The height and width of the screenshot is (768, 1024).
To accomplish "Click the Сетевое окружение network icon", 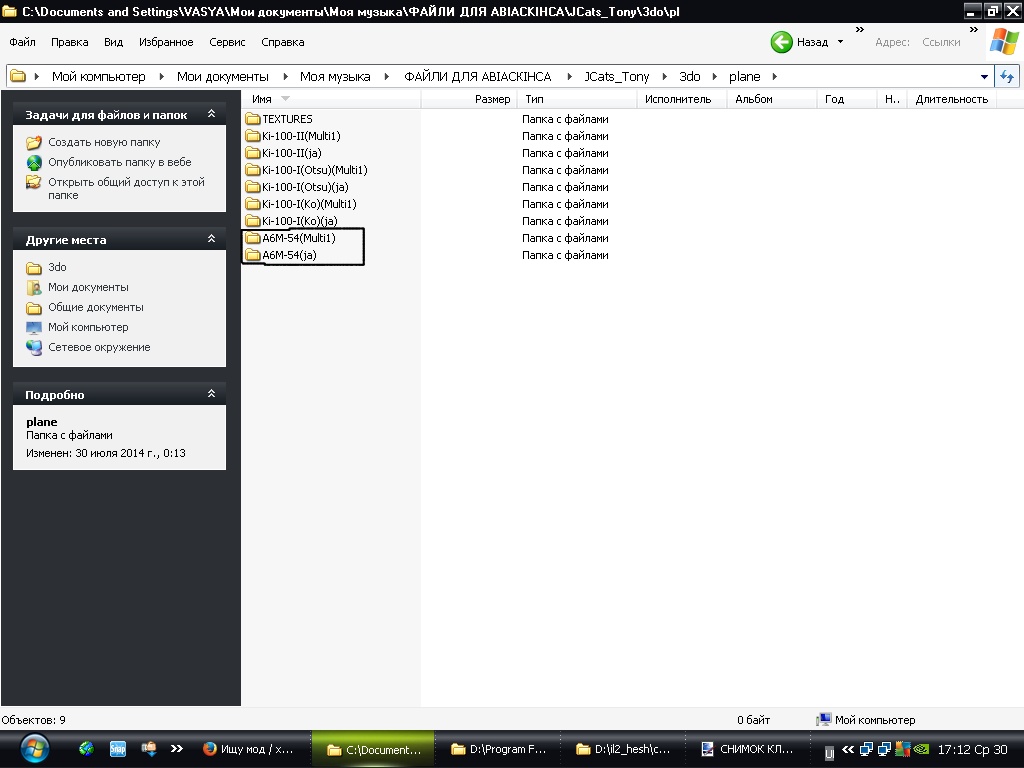I will click(x=34, y=347).
